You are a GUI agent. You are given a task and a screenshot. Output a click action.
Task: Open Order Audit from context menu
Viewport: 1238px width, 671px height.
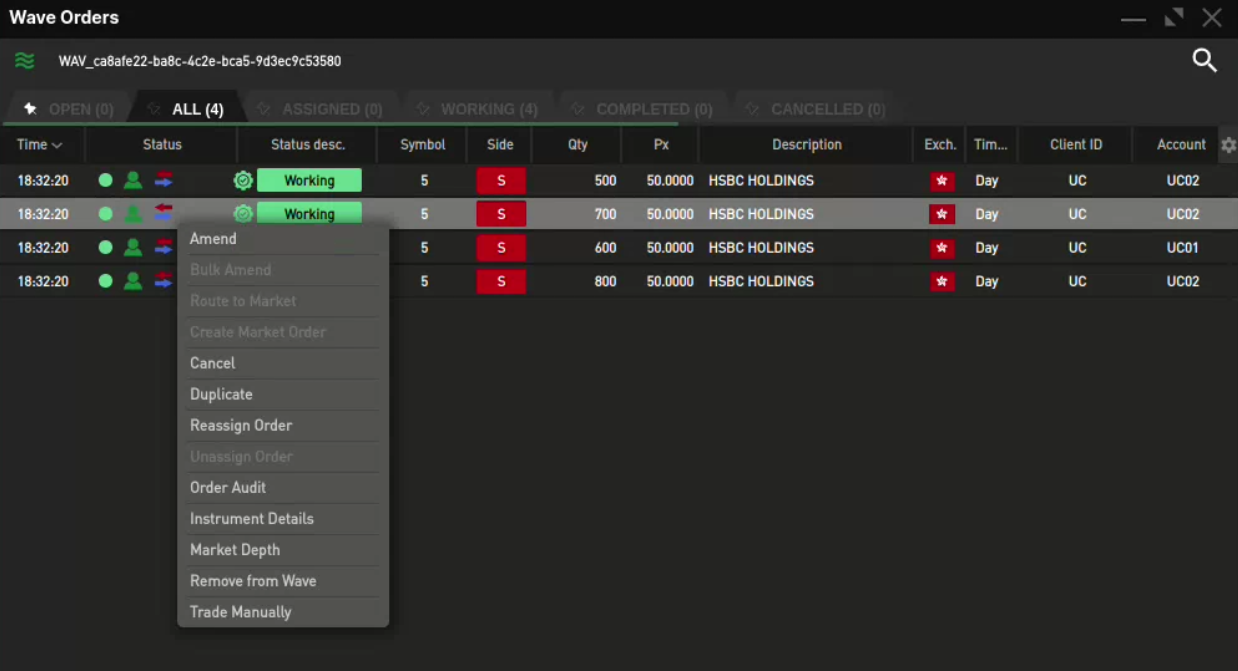click(x=228, y=487)
